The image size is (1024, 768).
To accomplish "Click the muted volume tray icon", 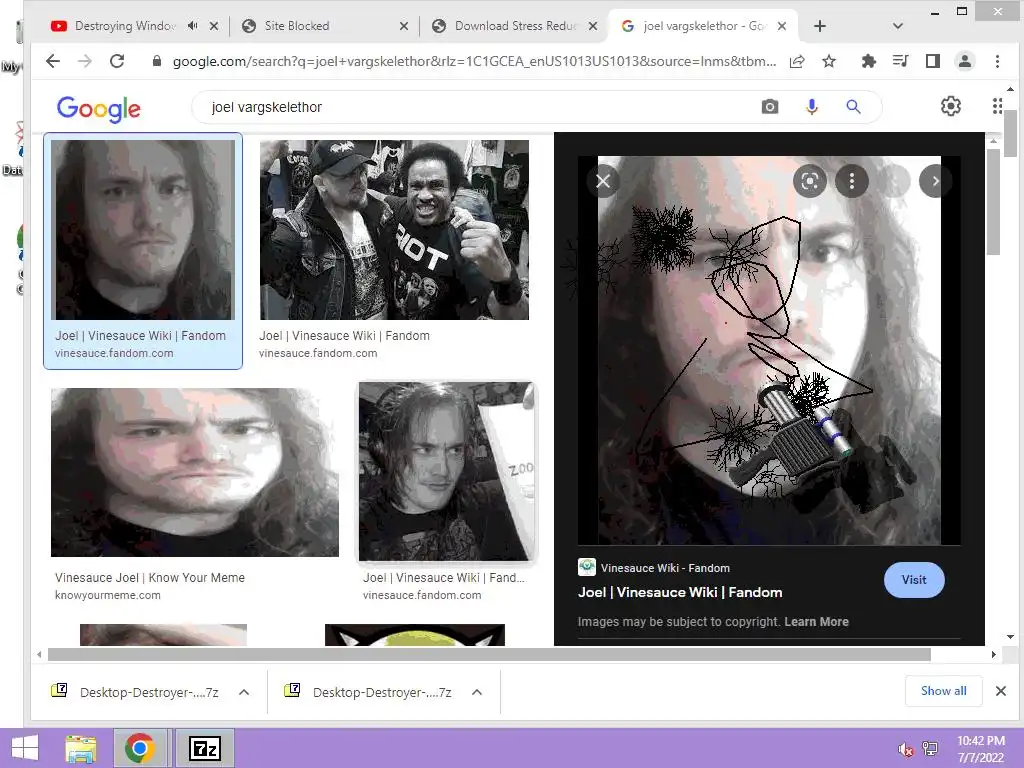I will [906, 750].
